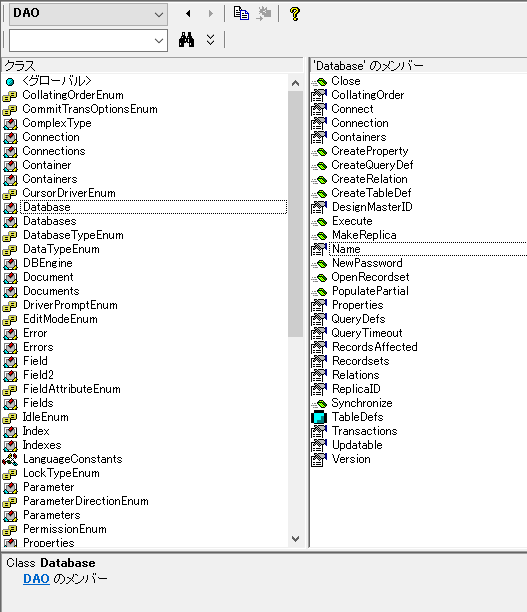Select the RecordsAffected member

(374, 347)
